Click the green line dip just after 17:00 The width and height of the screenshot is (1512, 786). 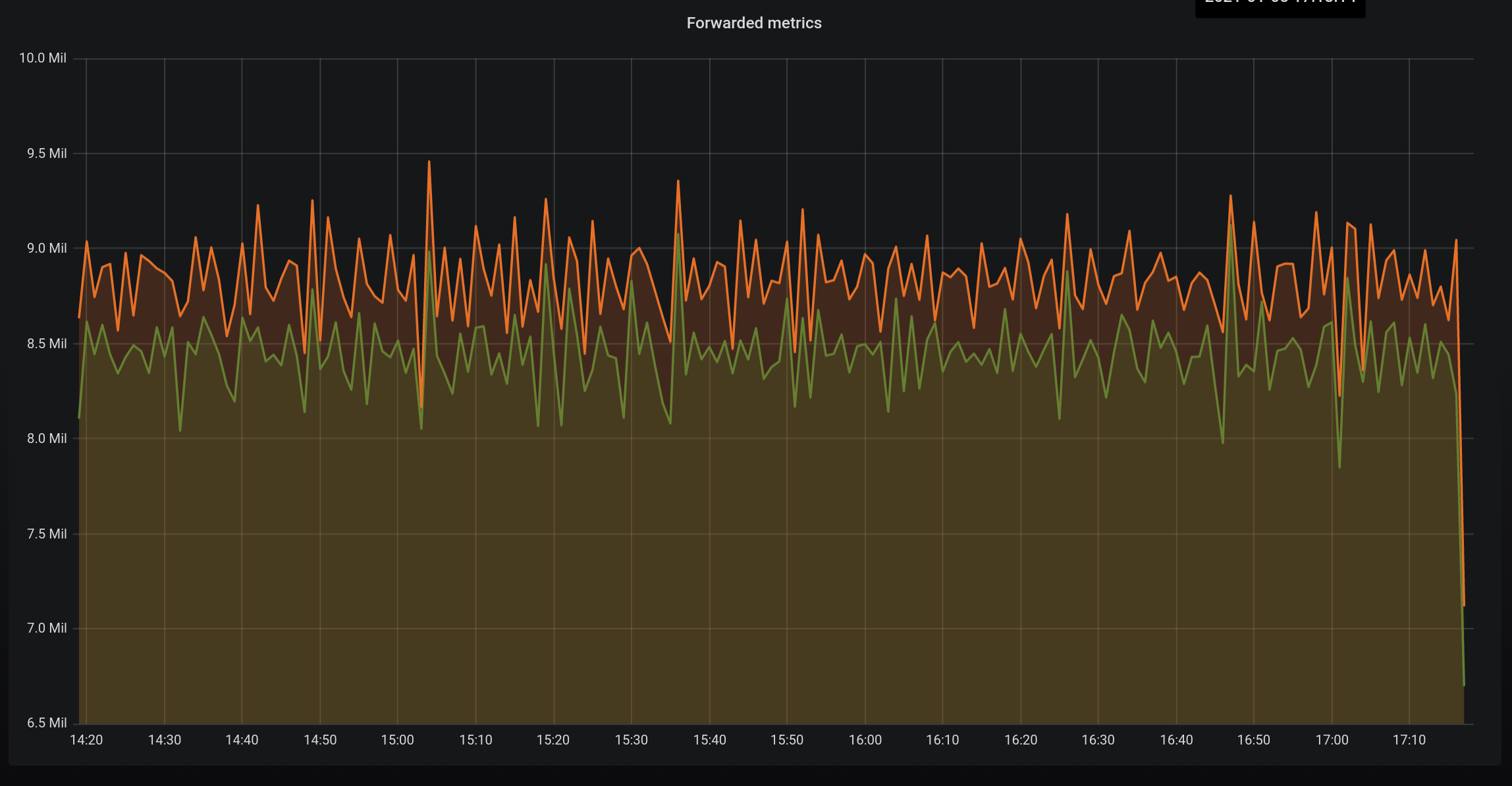click(x=1339, y=467)
